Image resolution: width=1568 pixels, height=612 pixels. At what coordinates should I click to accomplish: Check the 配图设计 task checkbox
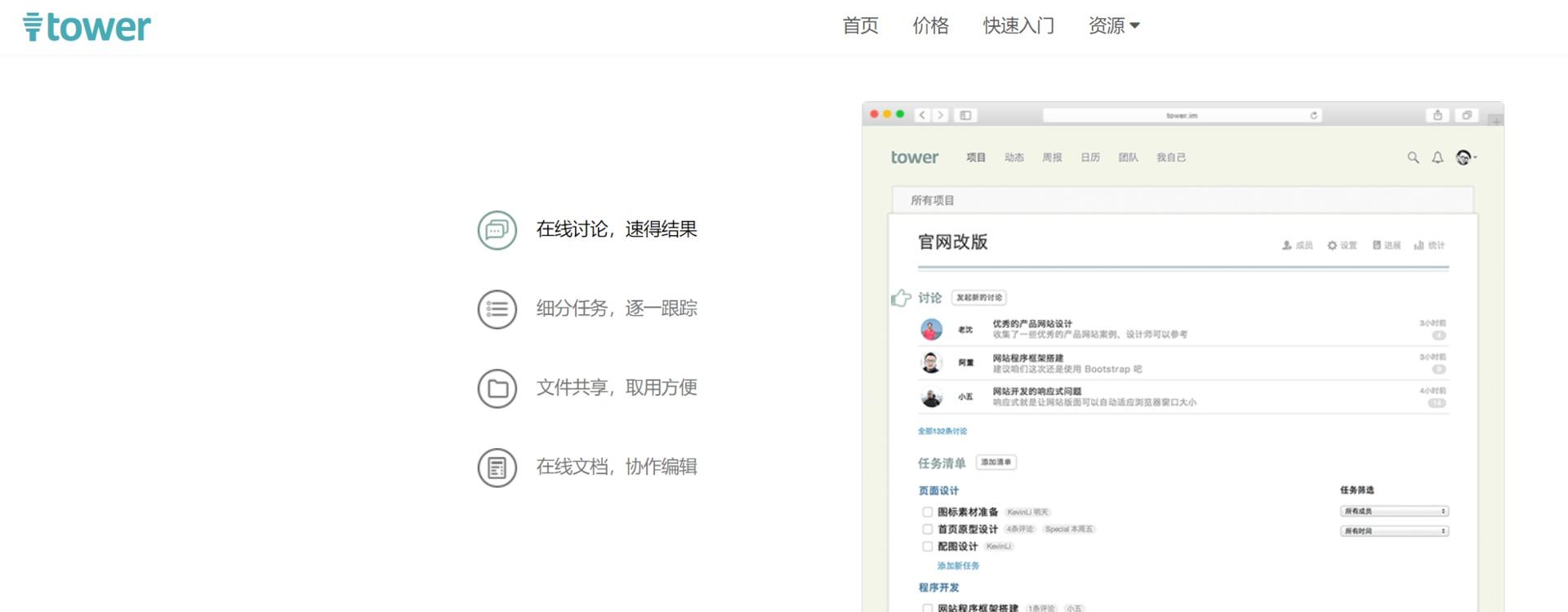(x=927, y=547)
